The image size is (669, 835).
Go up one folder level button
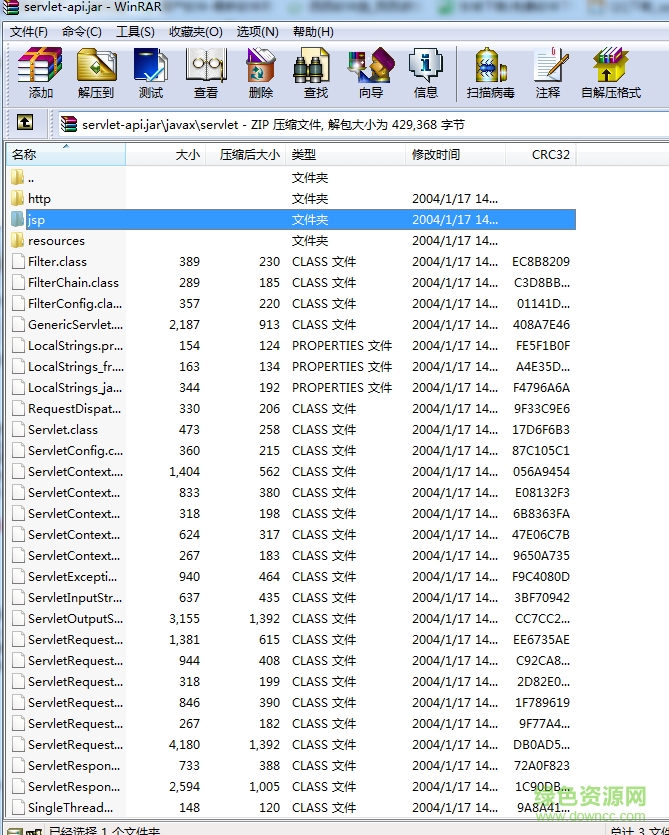(x=25, y=122)
